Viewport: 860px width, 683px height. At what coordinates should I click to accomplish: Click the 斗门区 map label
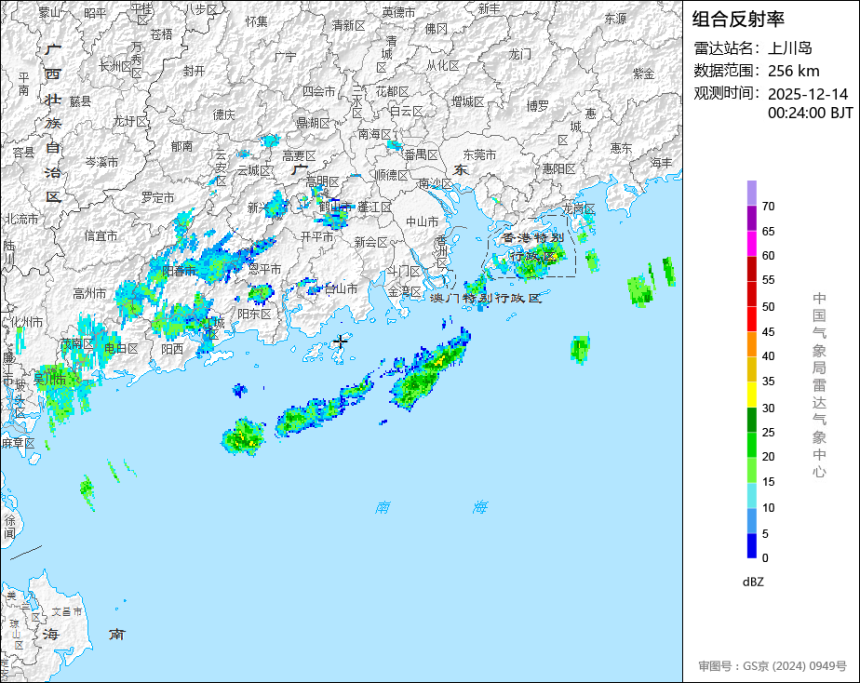(404, 271)
